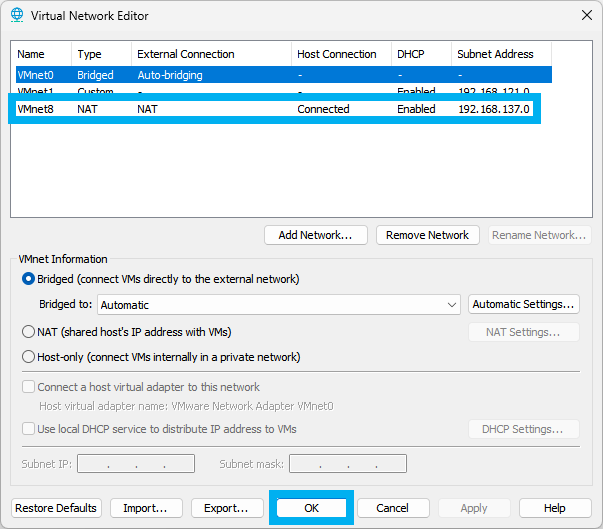Click the DHCP column header
The image size is (603, 529).
pos(421,54)
